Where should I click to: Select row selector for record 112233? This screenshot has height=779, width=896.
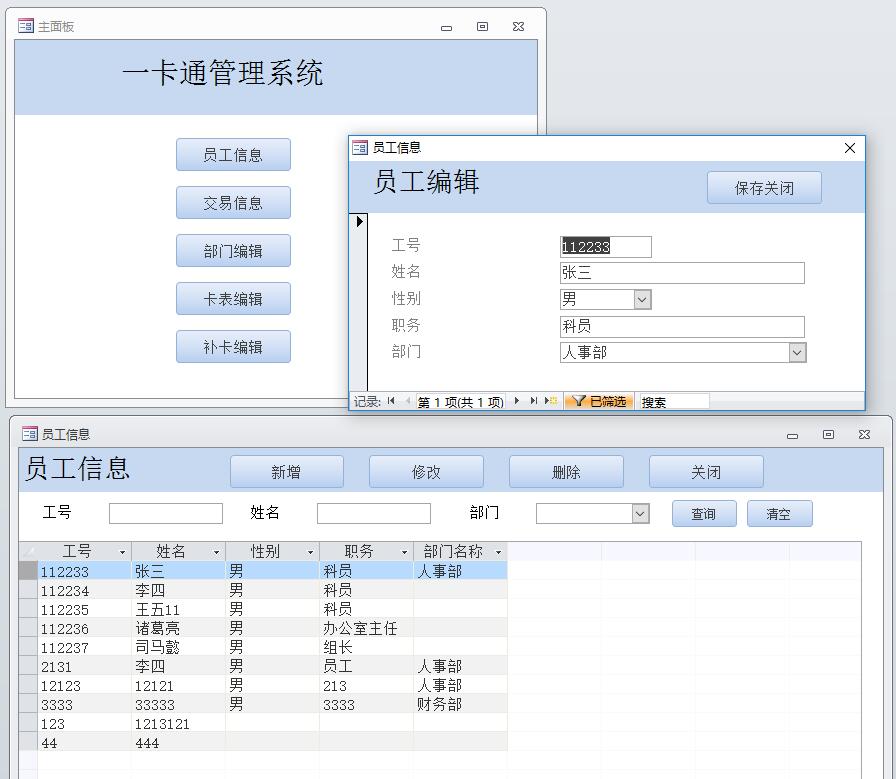point(28,570)
